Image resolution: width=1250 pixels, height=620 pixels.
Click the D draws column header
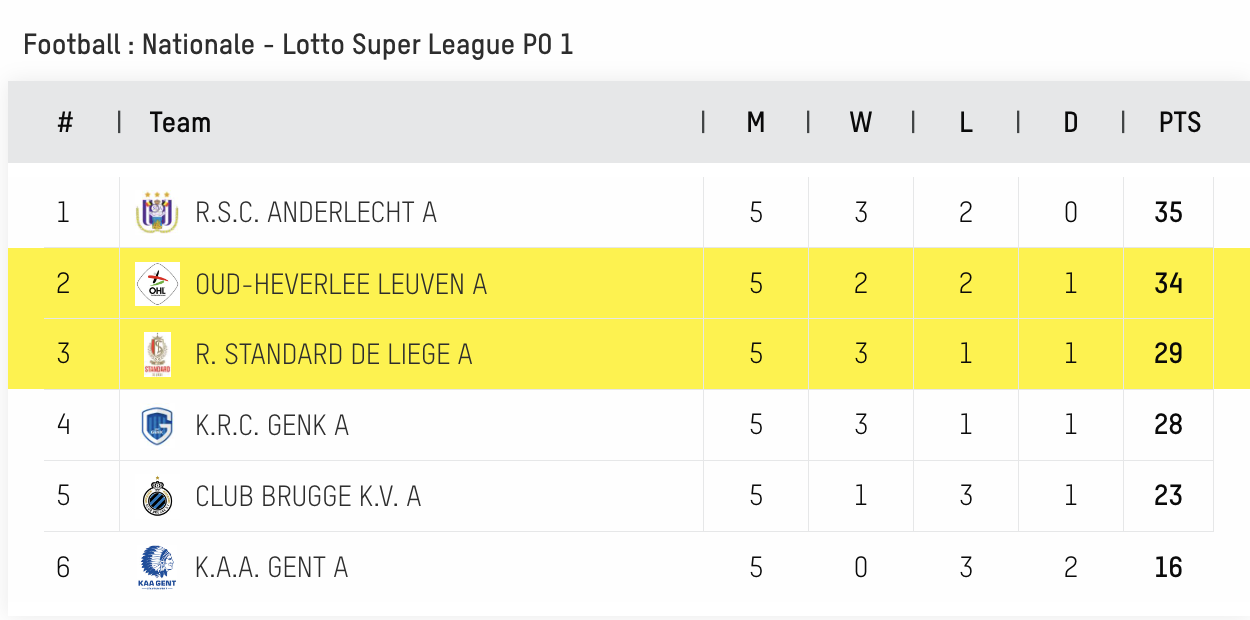(x=1071, y=123)
